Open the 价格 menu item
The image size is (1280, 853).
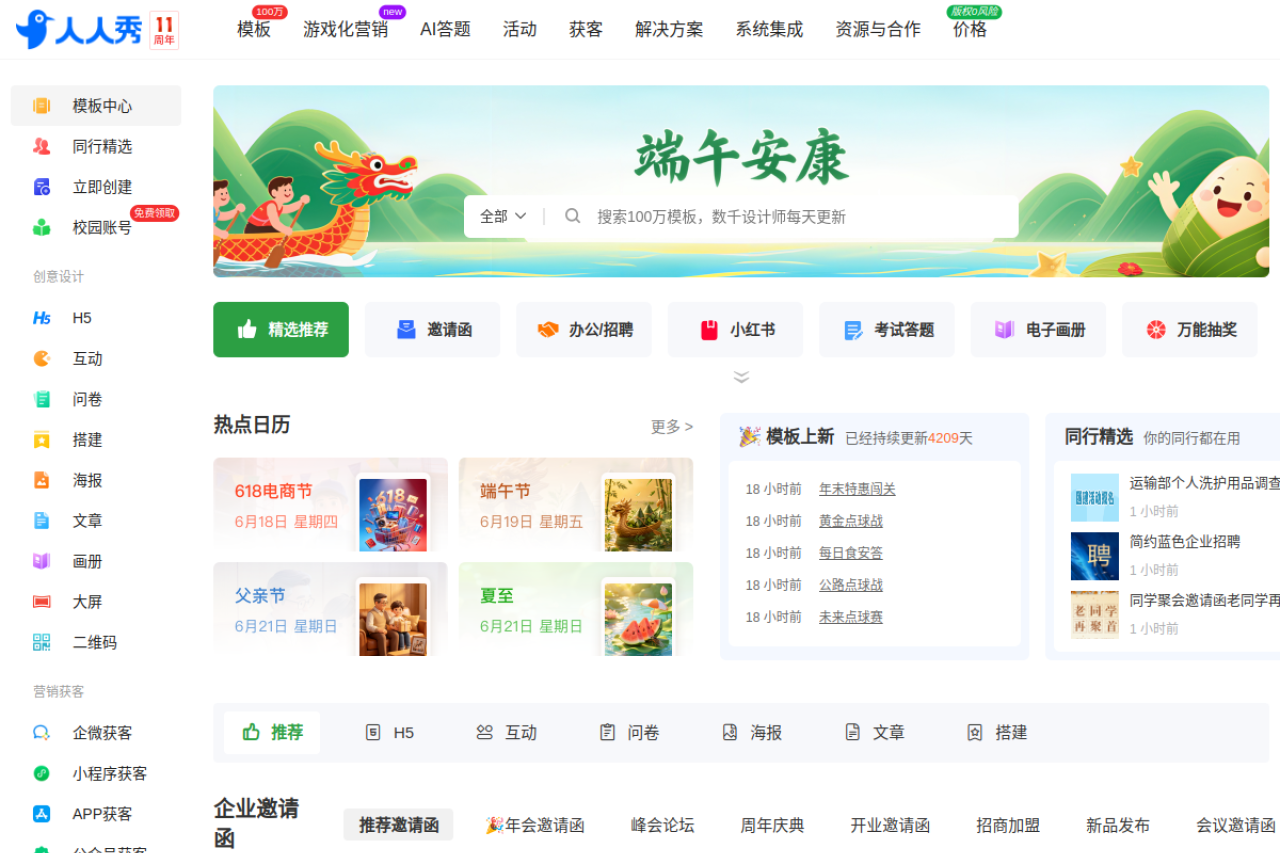[970, 29]
